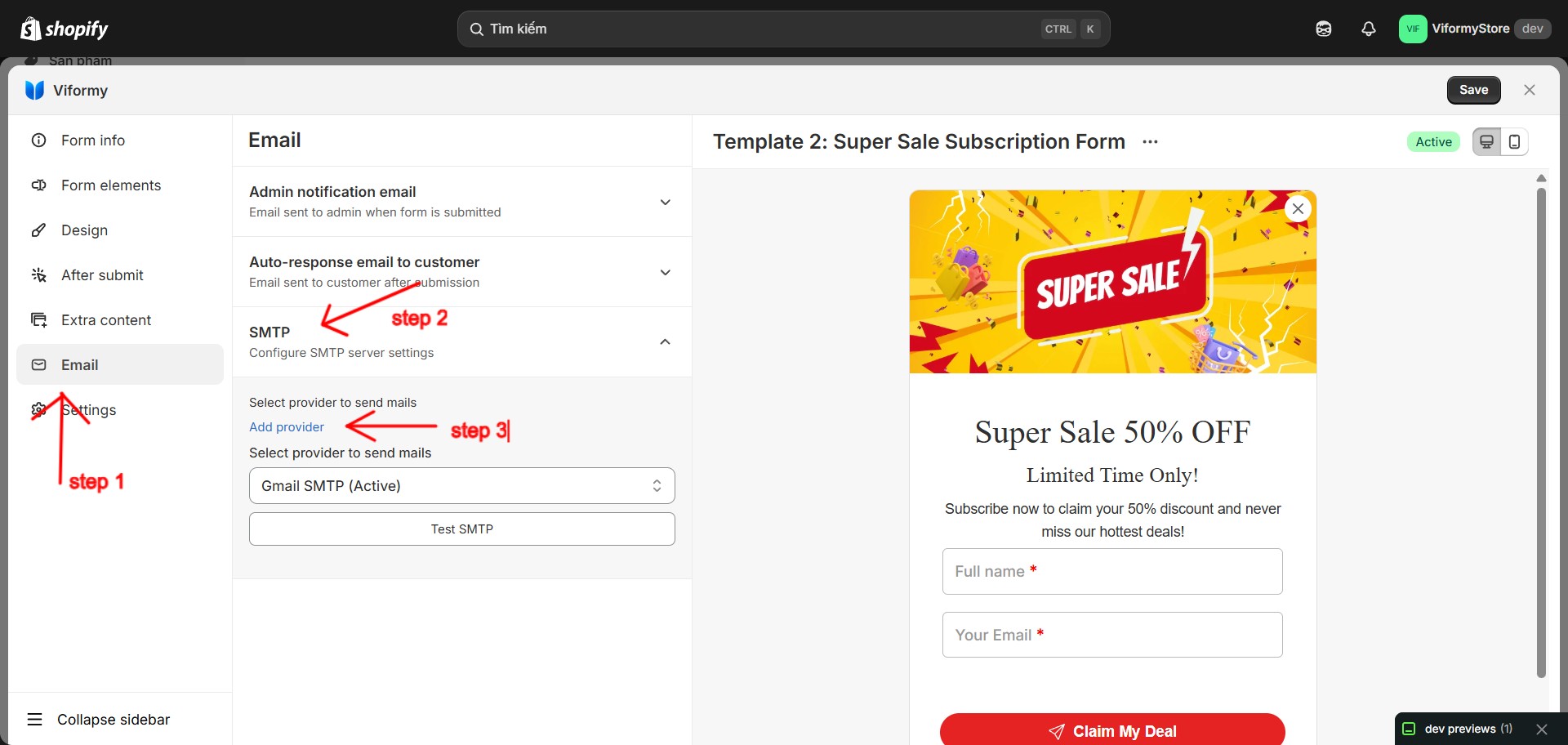
Task: Click the preview panel vertical scrollbar
Action: click(x=1541, y=433)
